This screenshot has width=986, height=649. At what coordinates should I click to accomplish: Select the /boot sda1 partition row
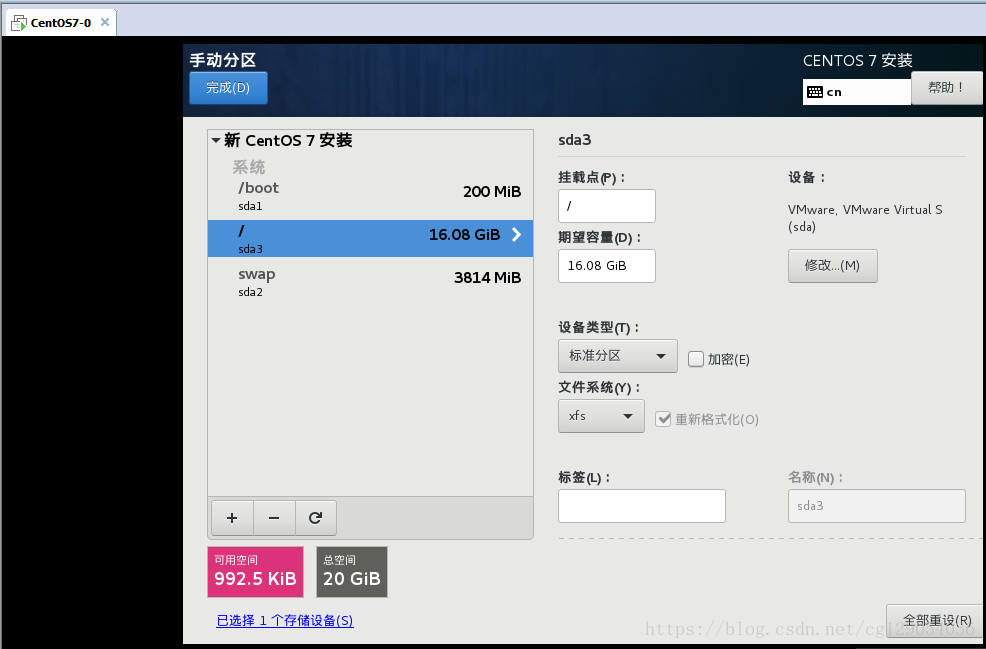coord(370,196)
